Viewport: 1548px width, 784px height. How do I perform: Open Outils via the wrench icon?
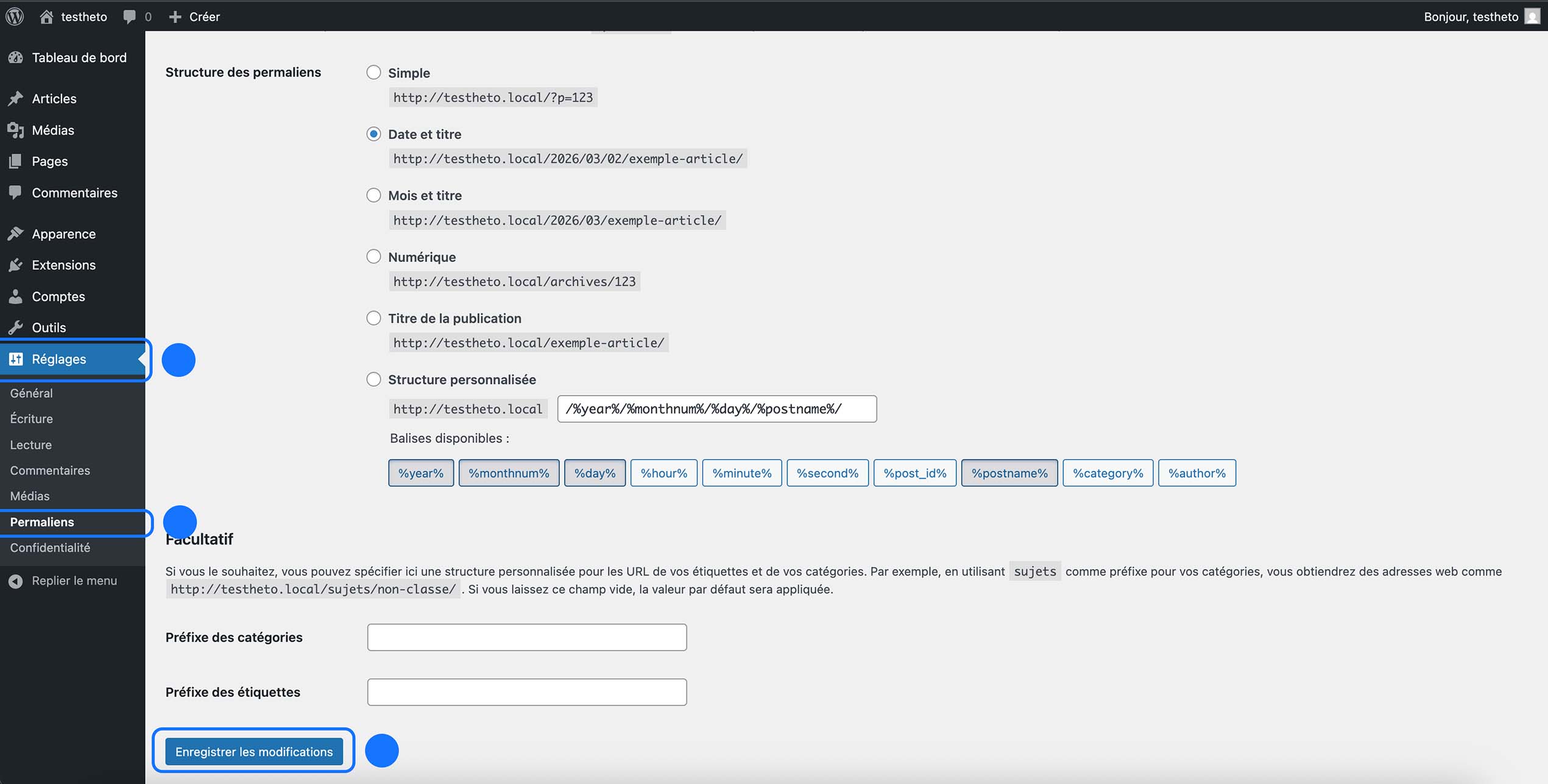point(16,327)
